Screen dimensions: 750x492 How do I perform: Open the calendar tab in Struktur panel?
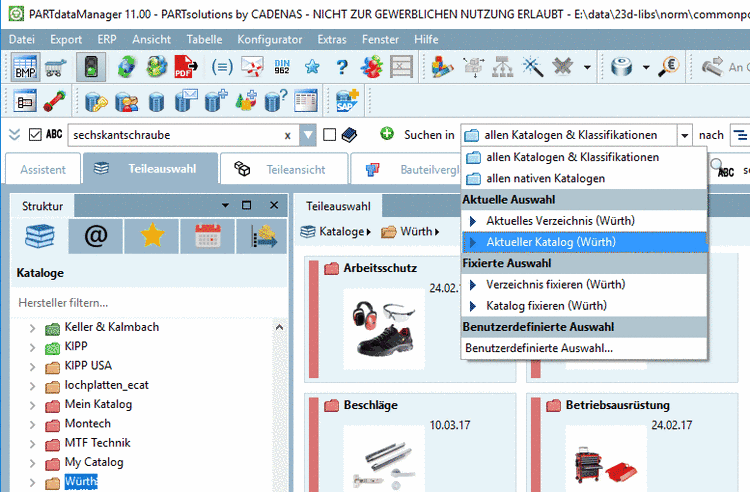(x=208, y=236)
